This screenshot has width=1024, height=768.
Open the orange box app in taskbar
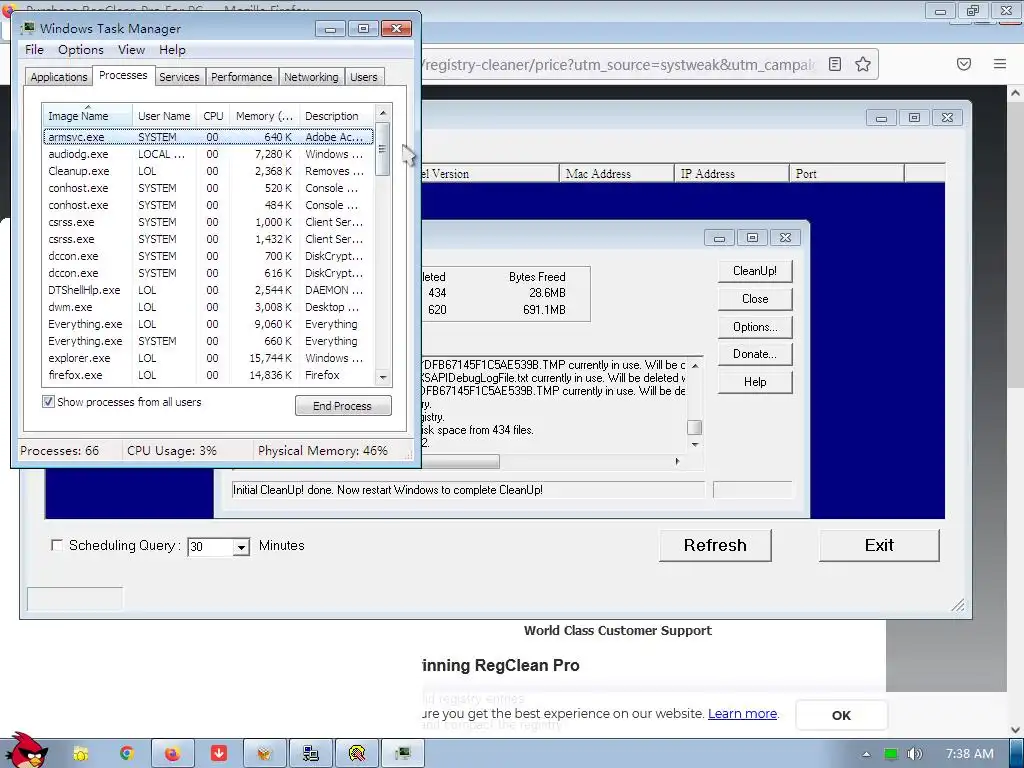click(264, 754)
